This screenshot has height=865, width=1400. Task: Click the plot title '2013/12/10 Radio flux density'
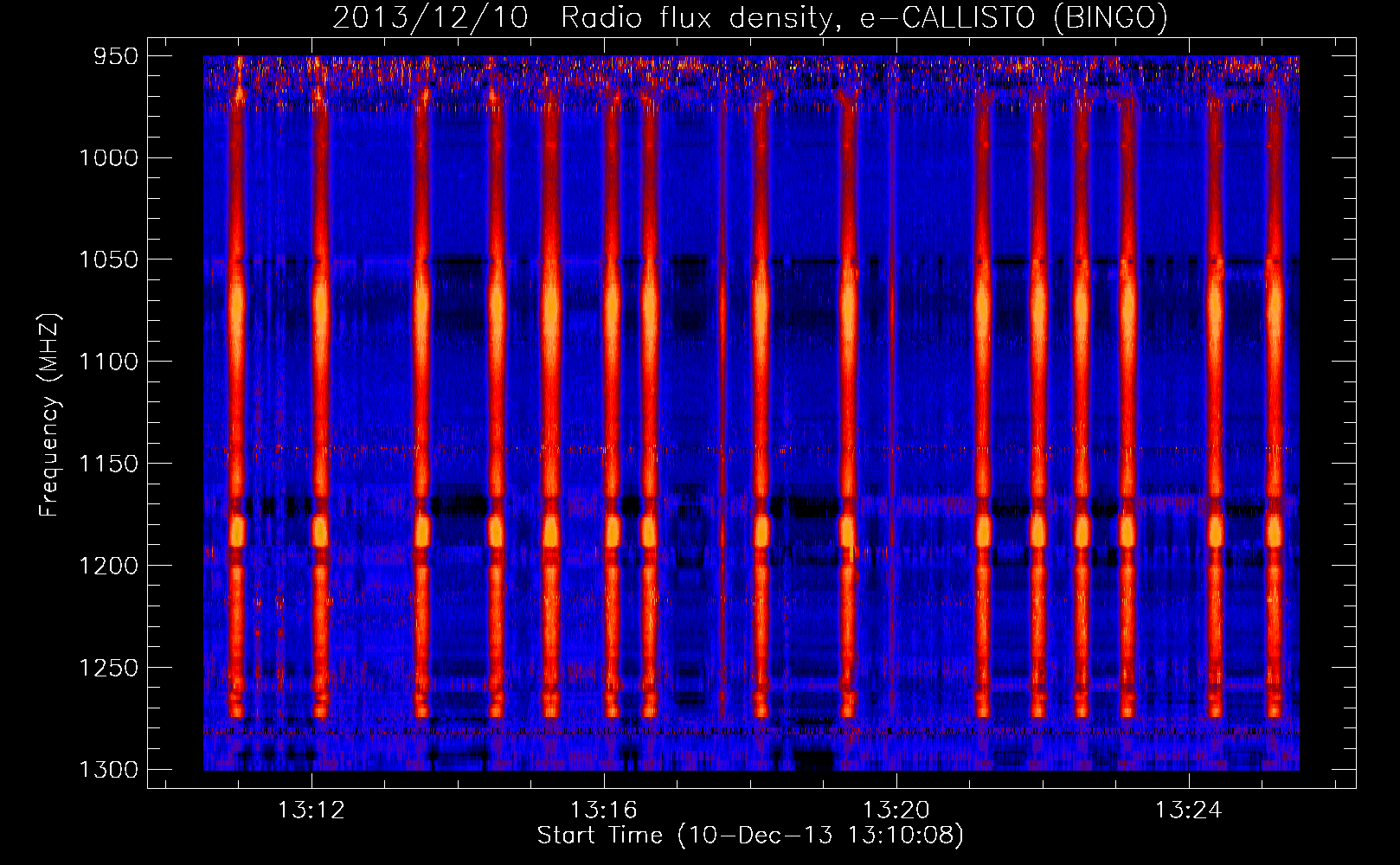[750, 18]
